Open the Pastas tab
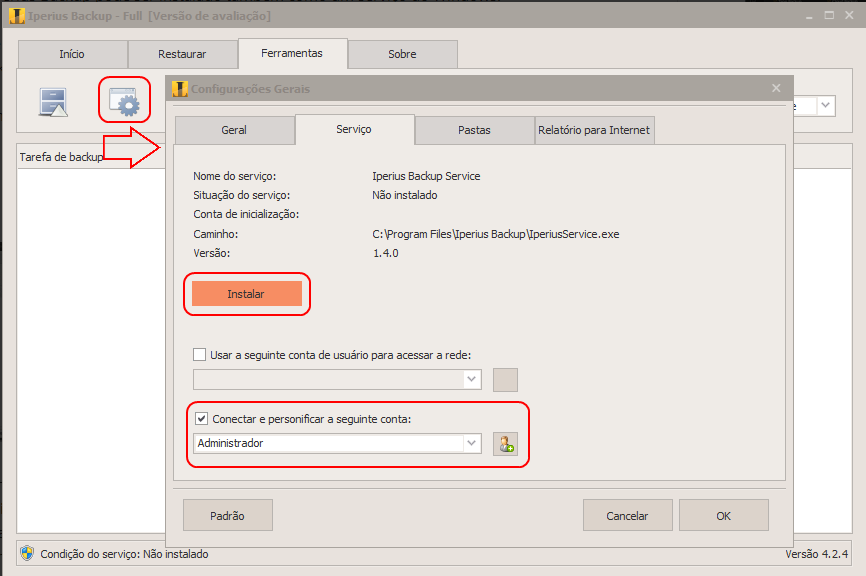This screenshot has height=576, width=866. coord(474,130)
